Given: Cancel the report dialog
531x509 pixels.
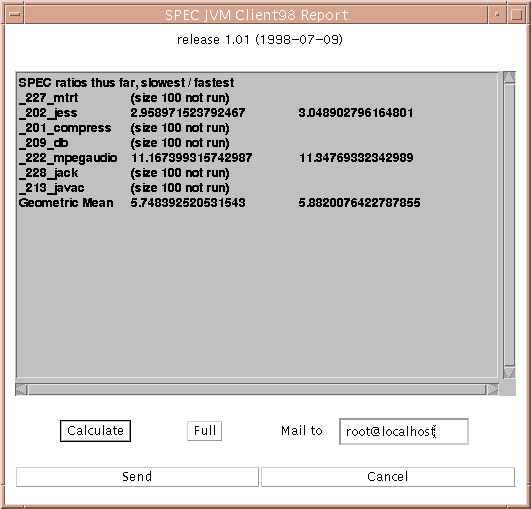Looking at the screenshot, I should 388,477.
